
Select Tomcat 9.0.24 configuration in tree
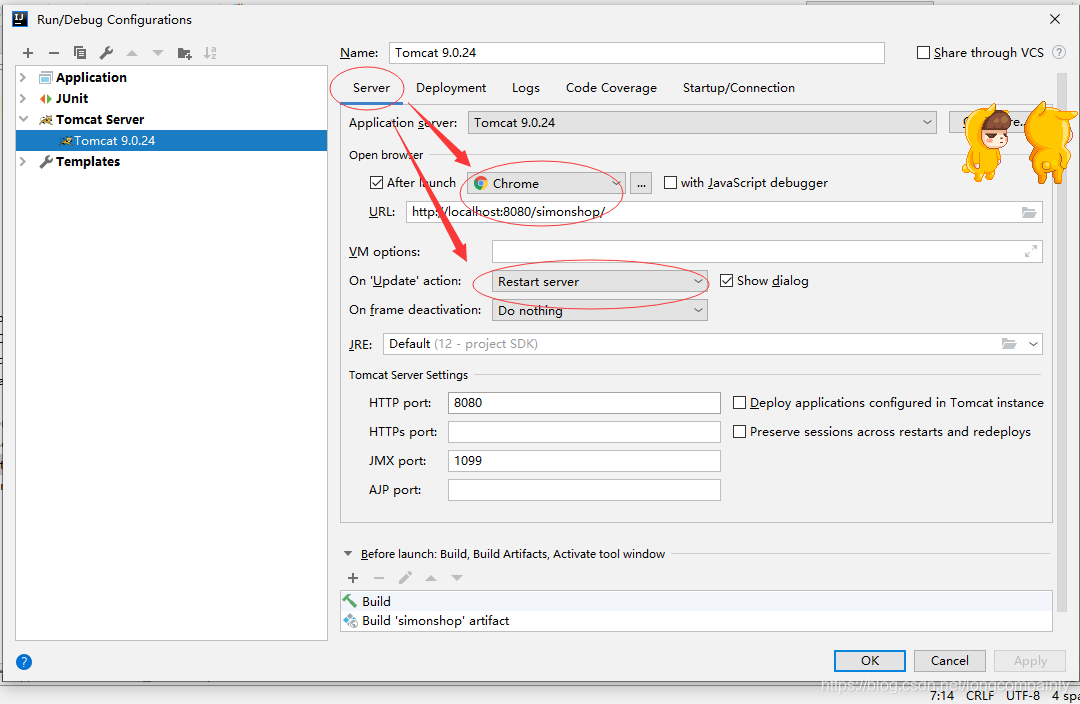(x=171, y=141)
